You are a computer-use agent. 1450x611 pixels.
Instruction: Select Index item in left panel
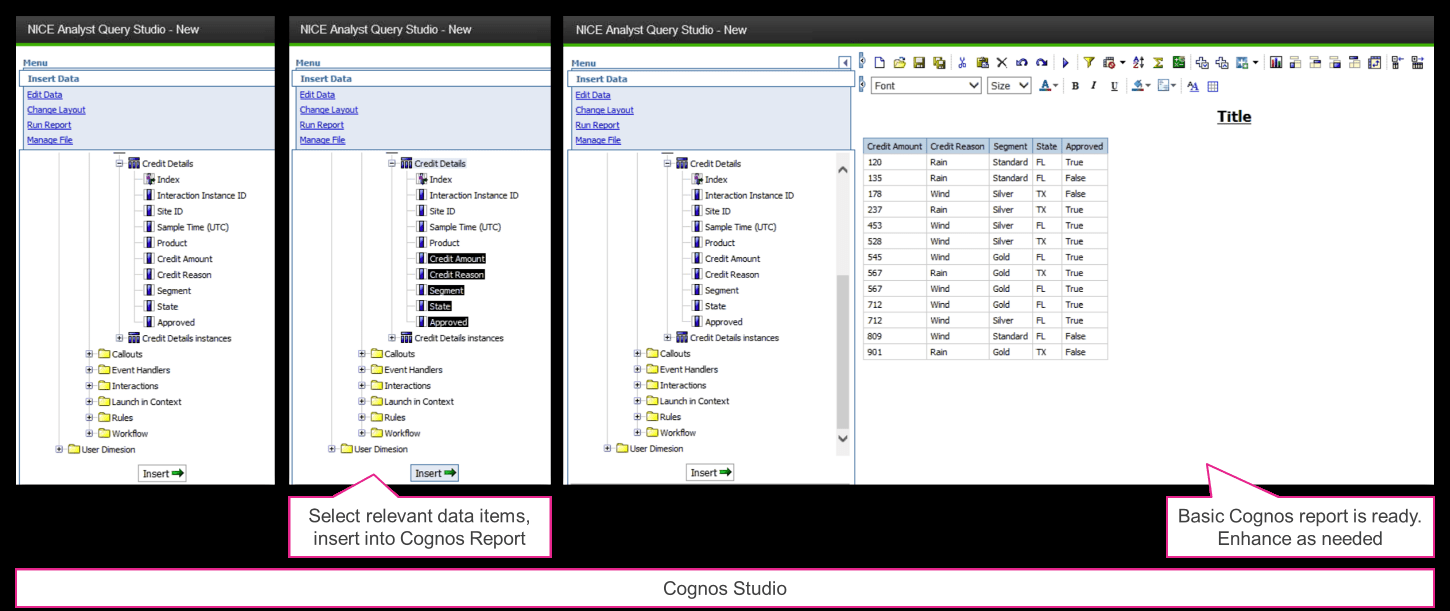click(168, 179)
